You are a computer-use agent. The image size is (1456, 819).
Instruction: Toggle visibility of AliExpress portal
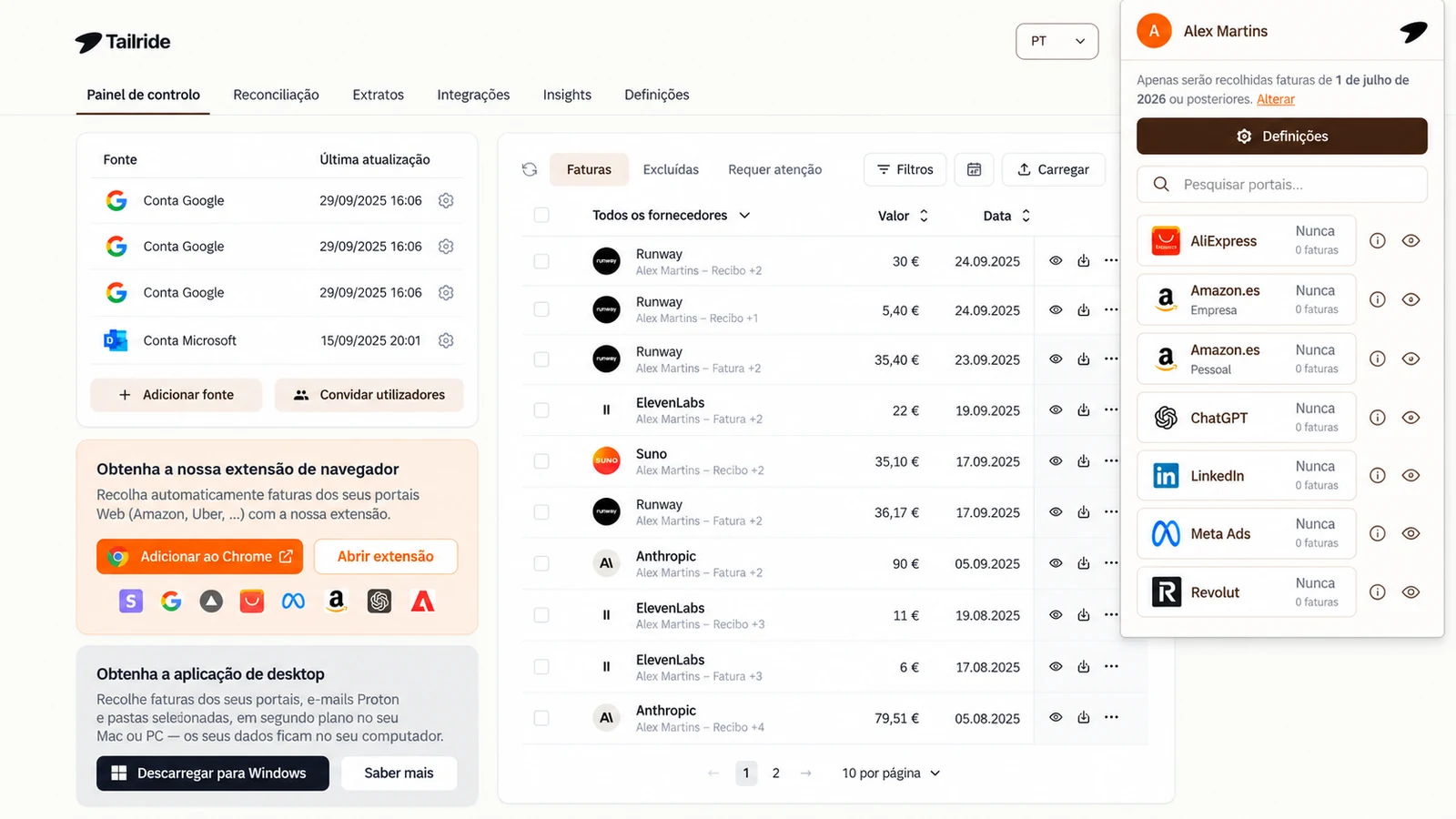click(1410, 241)
